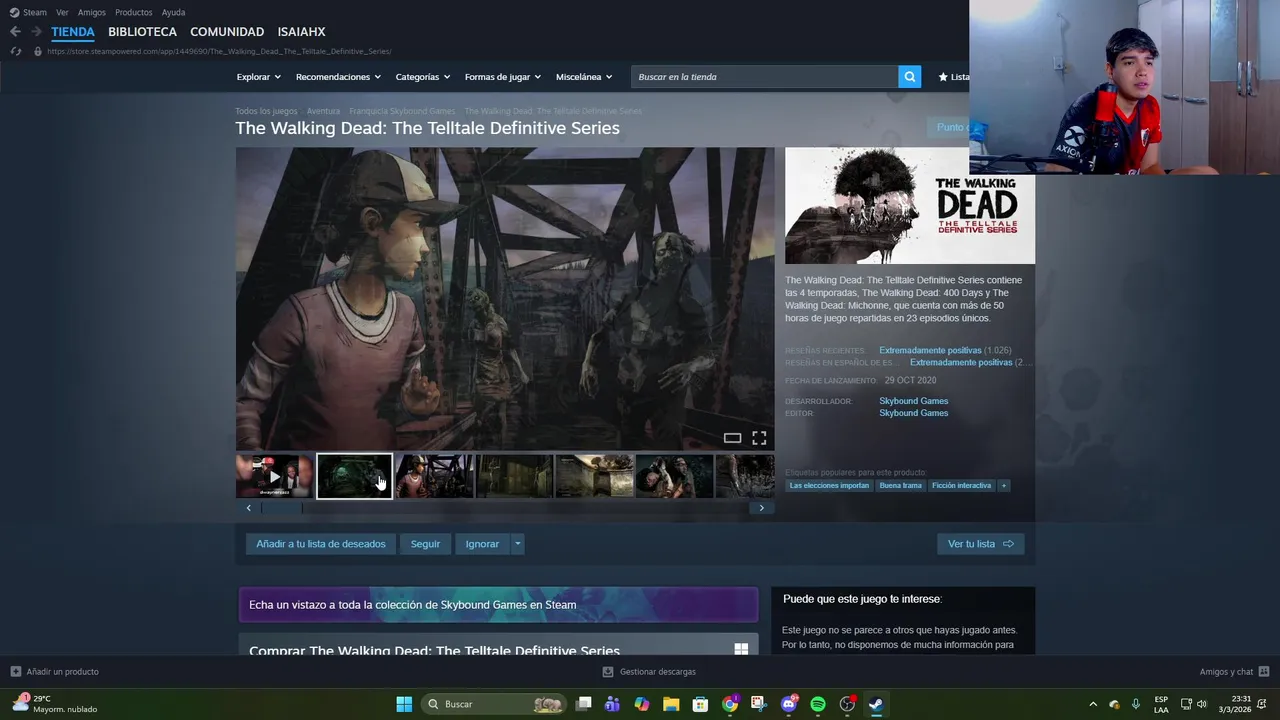Open the Ayuda menu
The image size is (1280, 720).
pyautogui.click(x=173, y=12)
